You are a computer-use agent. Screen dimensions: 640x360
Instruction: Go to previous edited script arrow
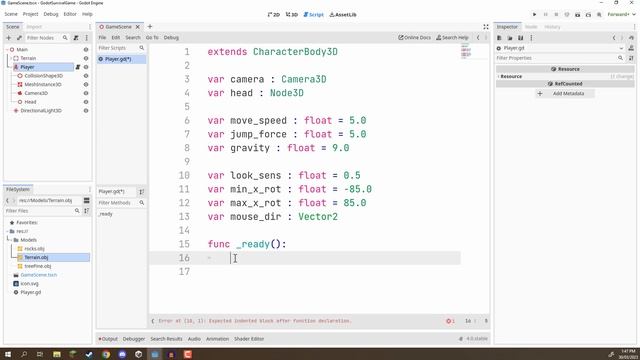(x=478, y=38)
